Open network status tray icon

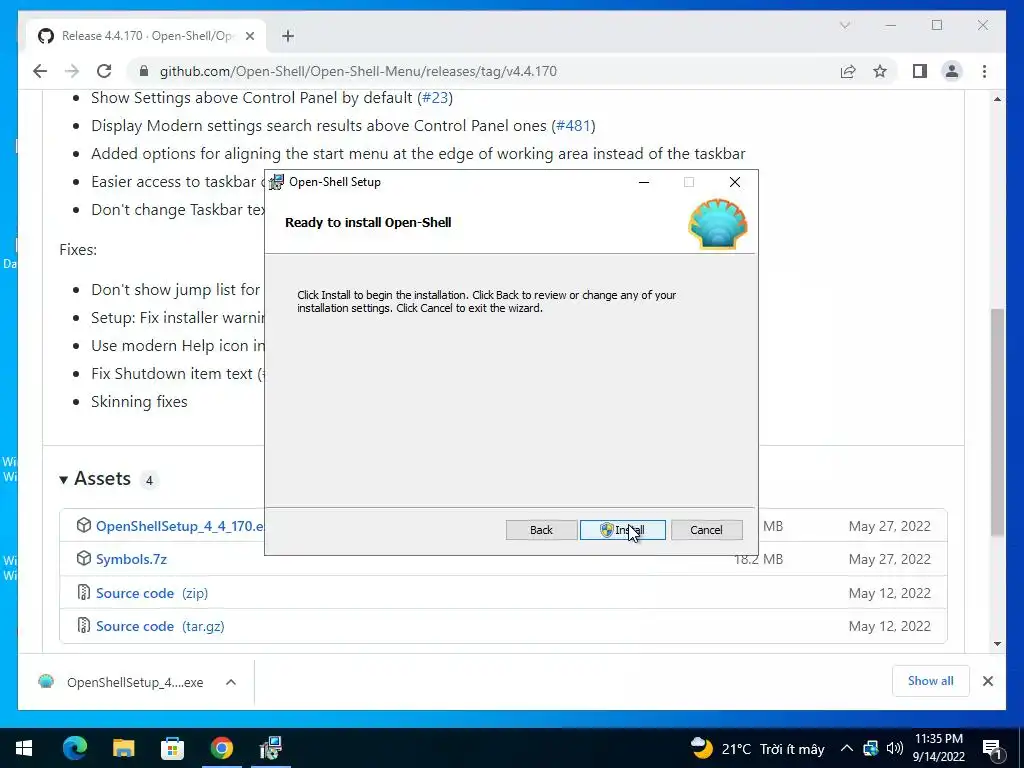[x=871, y=748]
